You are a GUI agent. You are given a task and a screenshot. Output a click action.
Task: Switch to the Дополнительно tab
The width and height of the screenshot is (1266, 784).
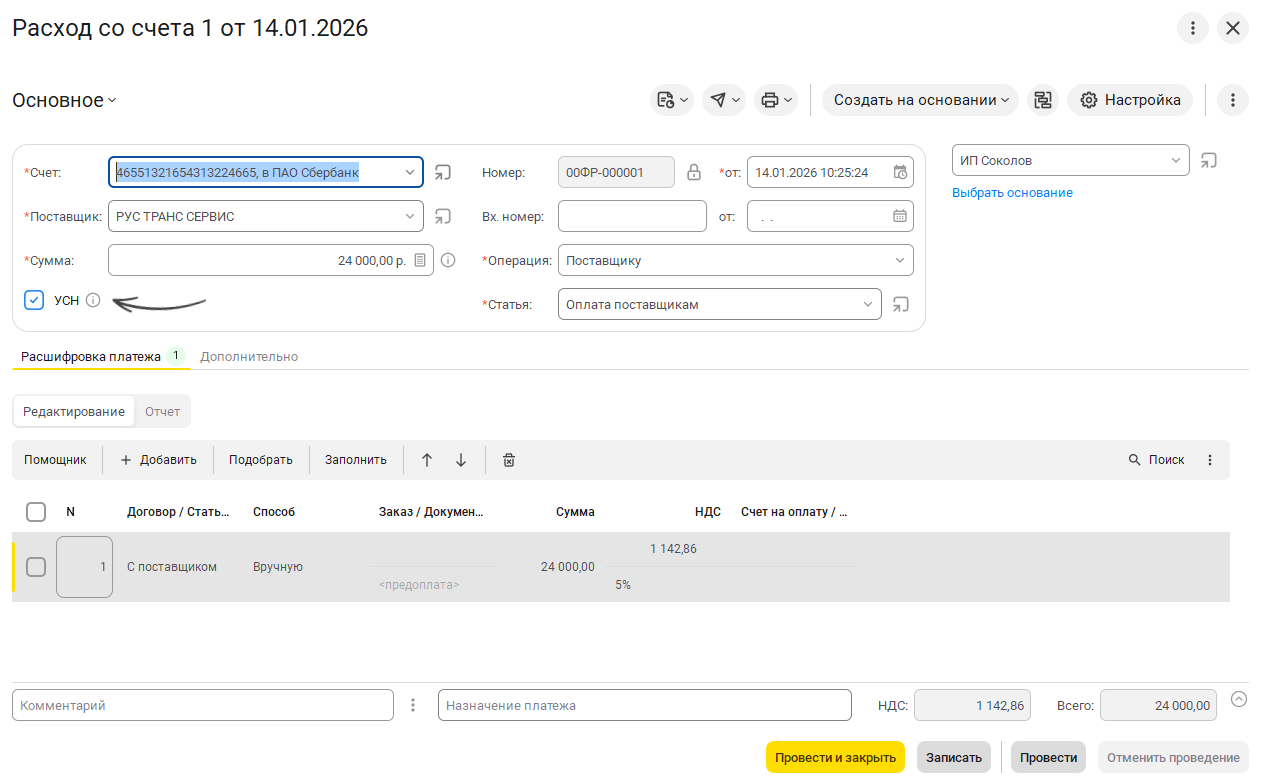[x=249, y=356]
